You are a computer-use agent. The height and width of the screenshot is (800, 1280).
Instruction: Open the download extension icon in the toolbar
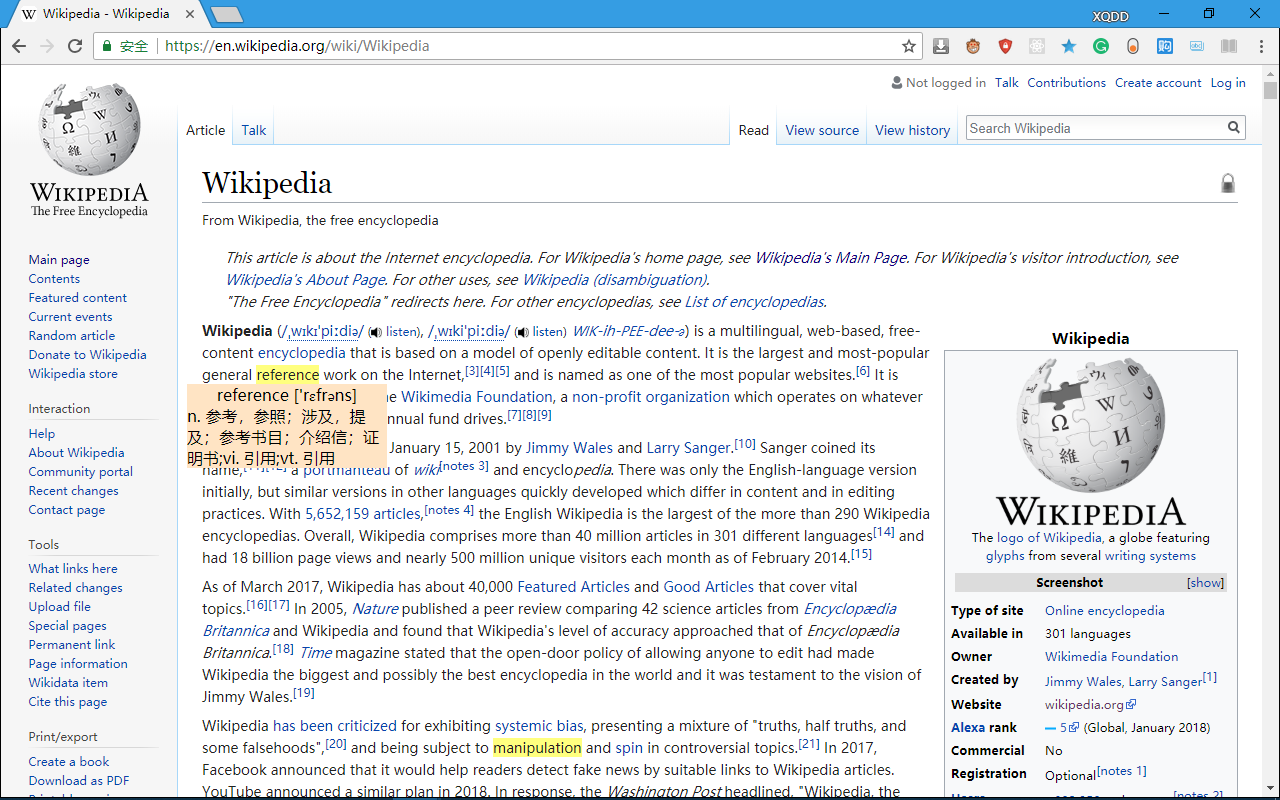pyautogui.click(x=941, y=46)
